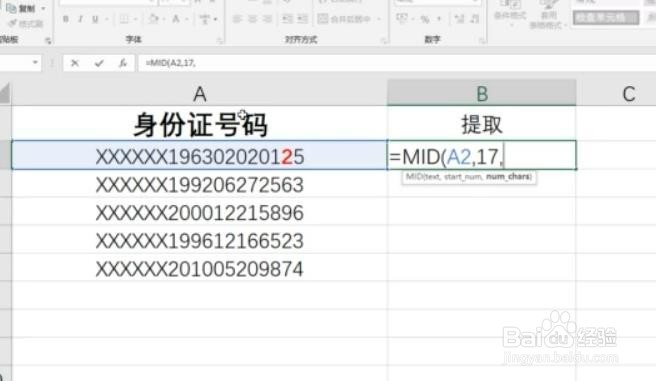656x381 pixels.
Task: Align text left
Action: pyautogui.click(x=237, y=19)
